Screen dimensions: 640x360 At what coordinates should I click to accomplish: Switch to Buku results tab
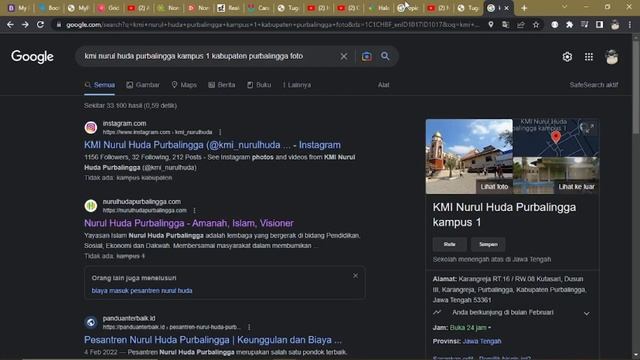tap(259, 85)
